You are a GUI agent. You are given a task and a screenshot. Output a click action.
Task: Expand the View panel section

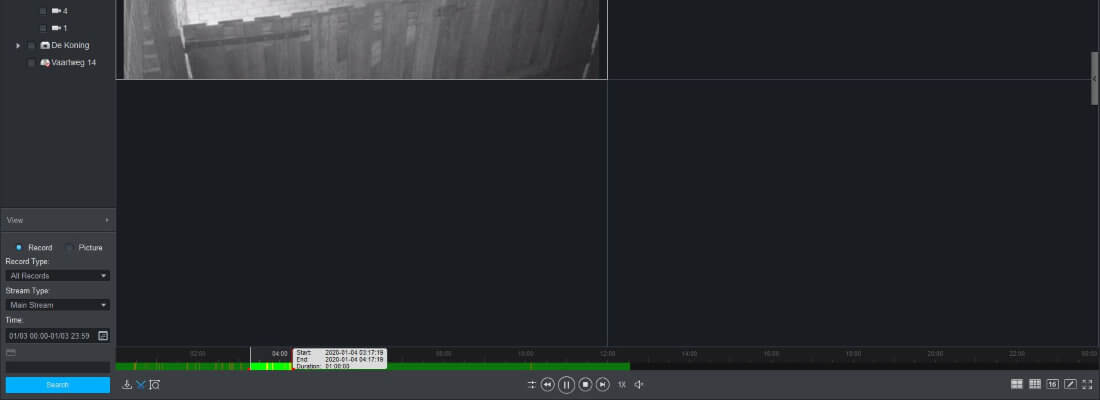click(x=107, y=220)
